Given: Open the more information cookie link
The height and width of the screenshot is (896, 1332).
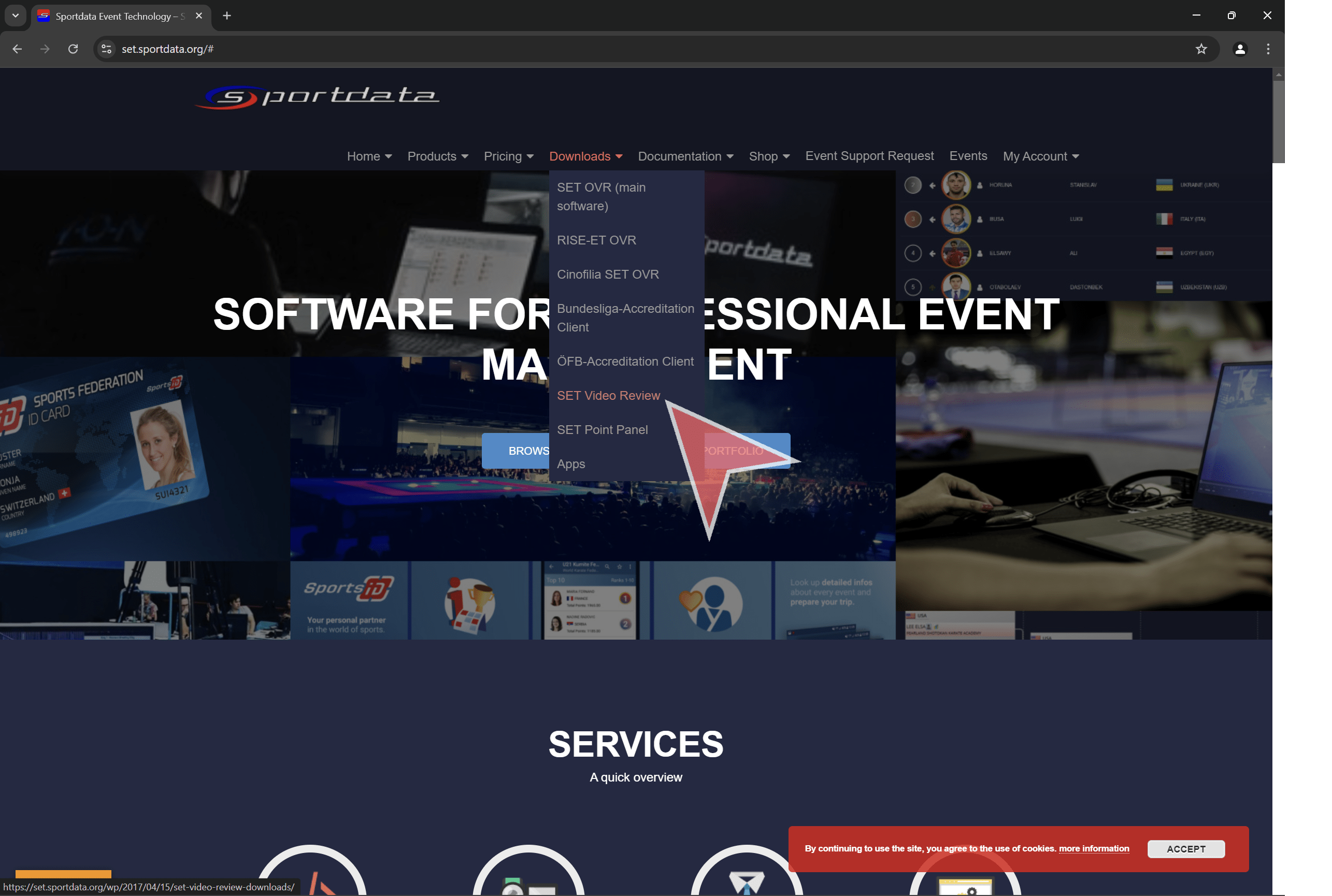Looking at the screenshot, I should click(1094, 848).
